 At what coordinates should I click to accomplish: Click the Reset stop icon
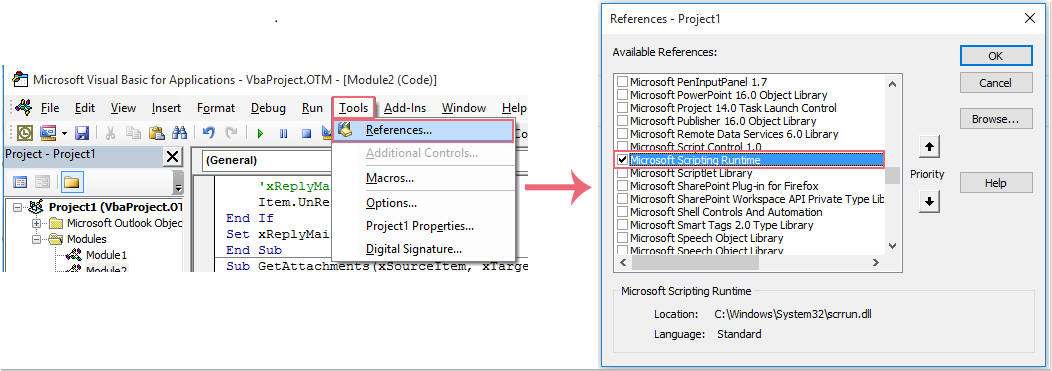pos(306,133)
